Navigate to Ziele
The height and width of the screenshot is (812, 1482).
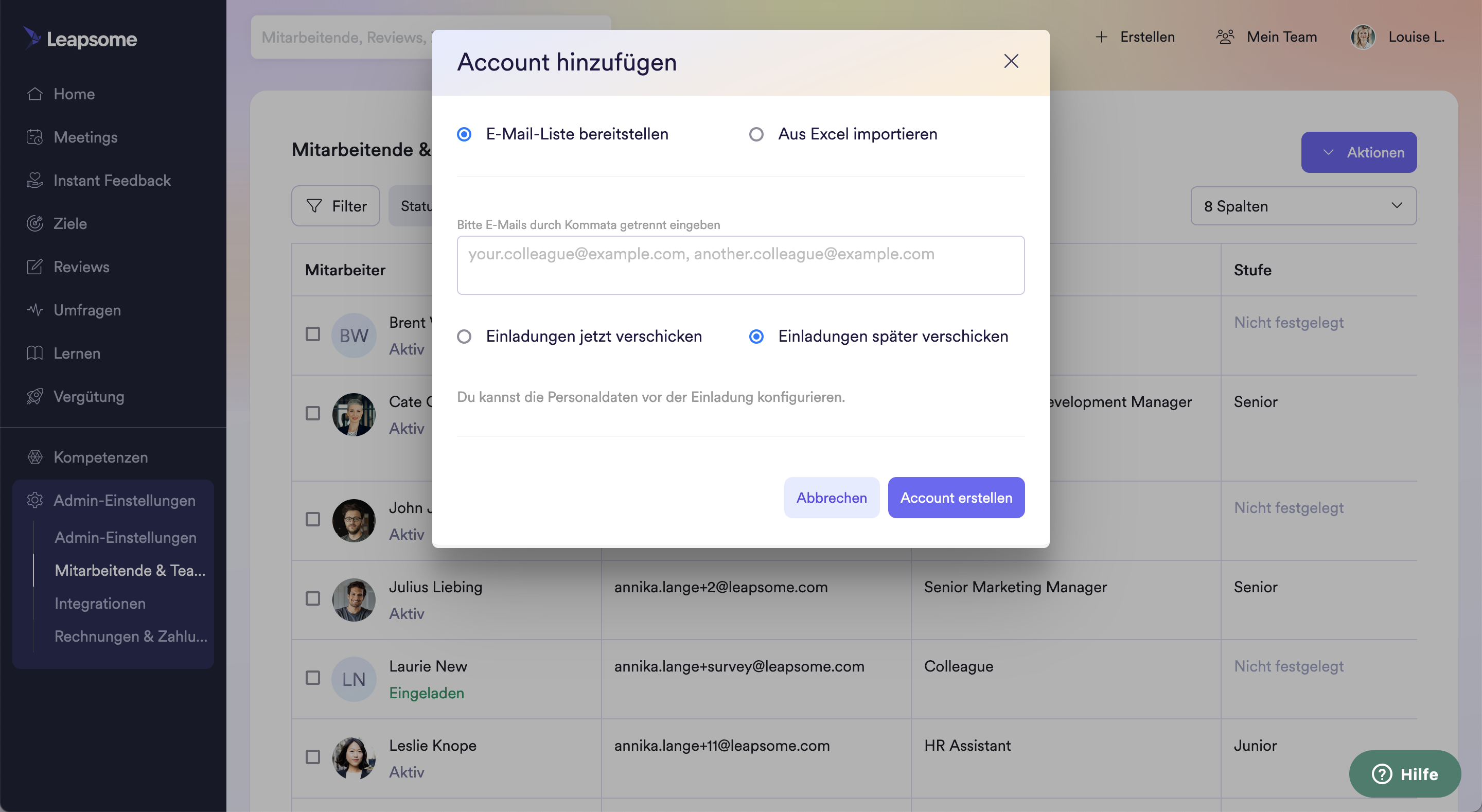click(x=70, y=223)
